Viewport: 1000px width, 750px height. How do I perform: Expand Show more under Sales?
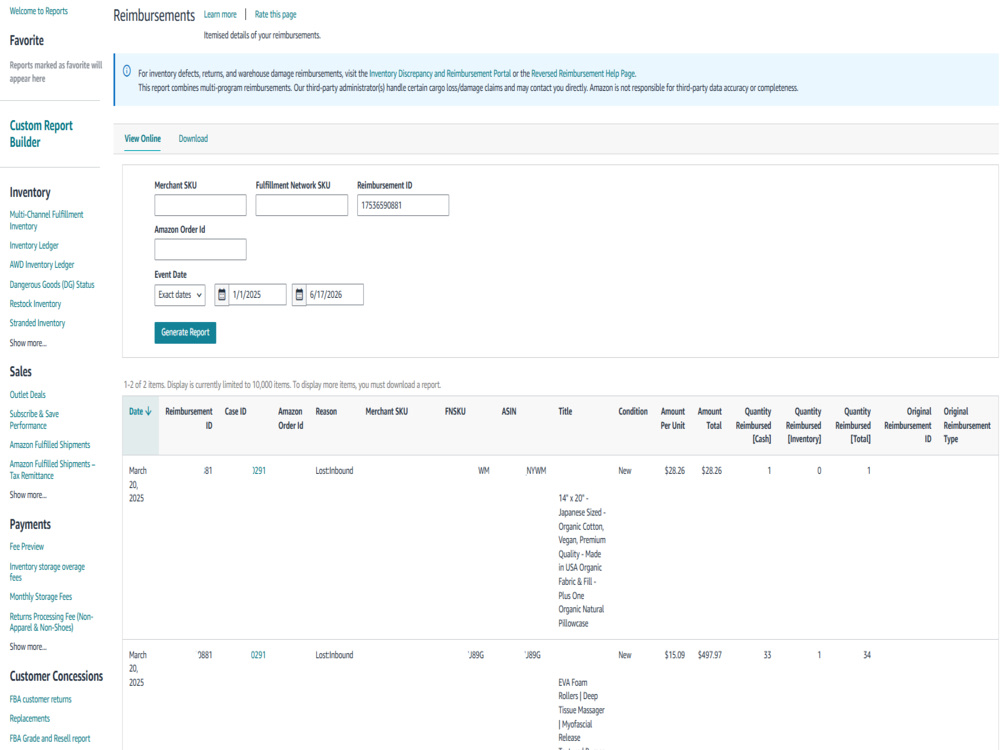(28, 495)
